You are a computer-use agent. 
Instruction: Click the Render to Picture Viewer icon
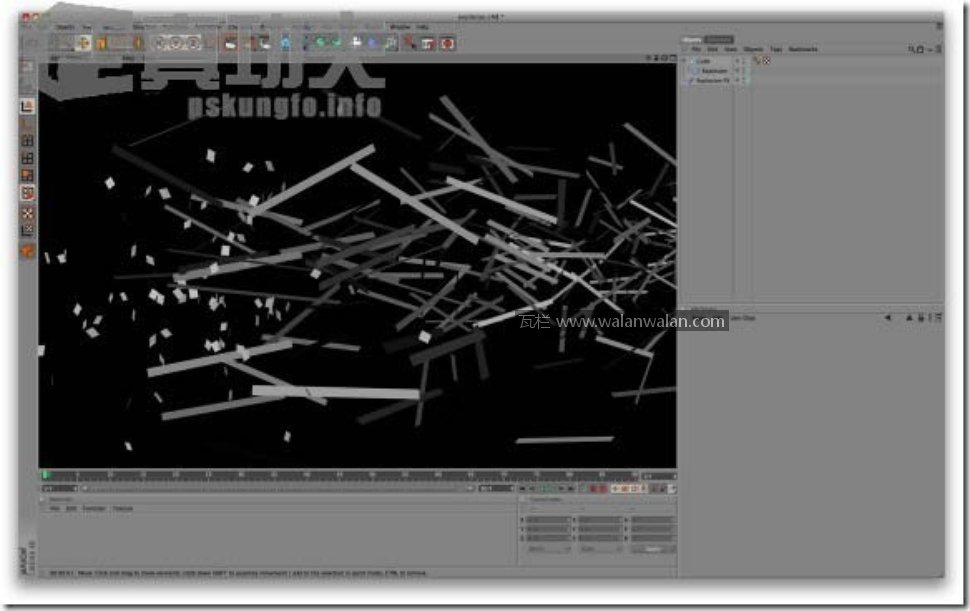[427, 43]
